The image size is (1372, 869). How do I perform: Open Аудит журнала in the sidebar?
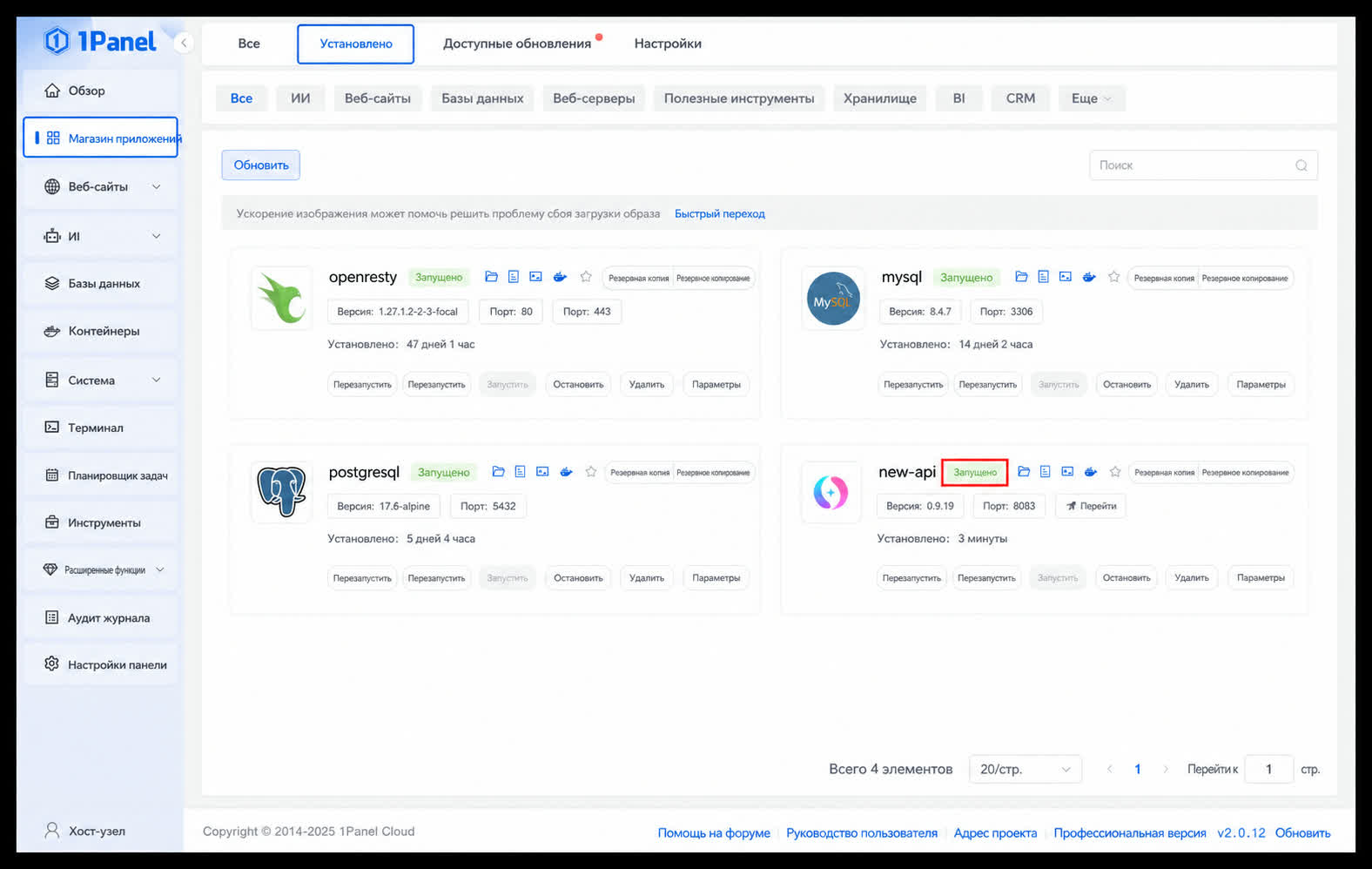[101, 617]
